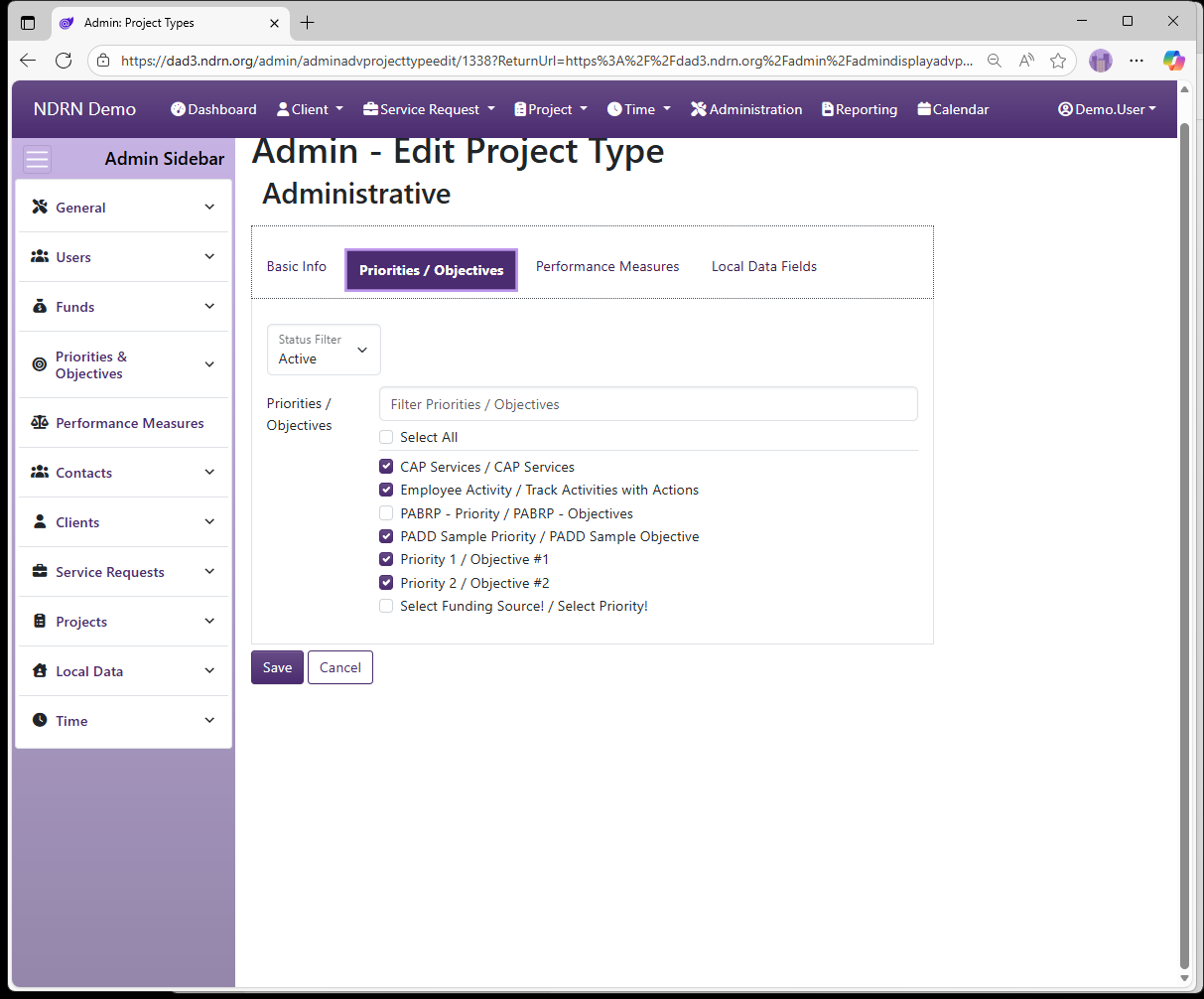The height and width of the screenshot is (999, 1204).
Task: Go to Dashboard link in navbar
Action: click(213, 109)
